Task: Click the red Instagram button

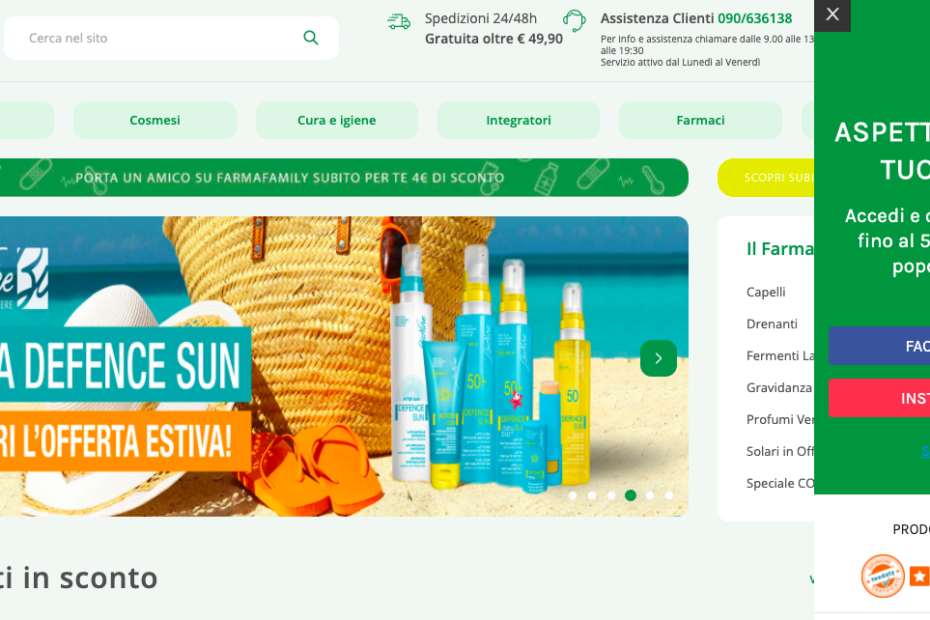Action: point(879,398)
